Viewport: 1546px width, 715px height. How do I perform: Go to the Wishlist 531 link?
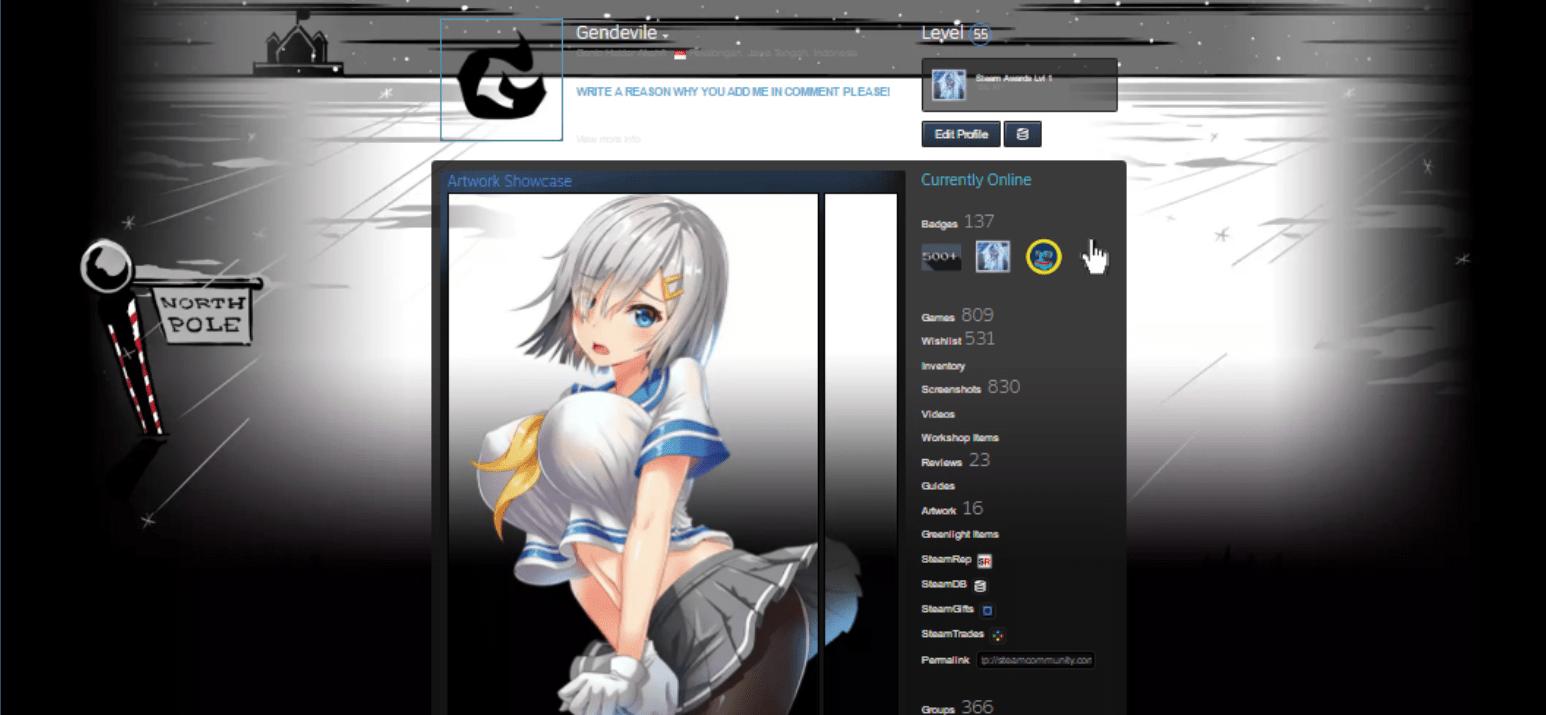pos(957,340)
